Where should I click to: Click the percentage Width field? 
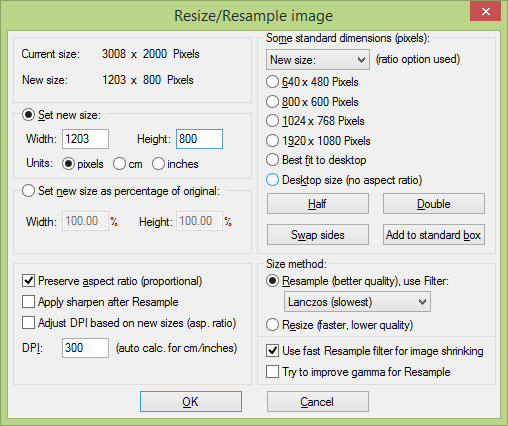[x=85, y=221]
